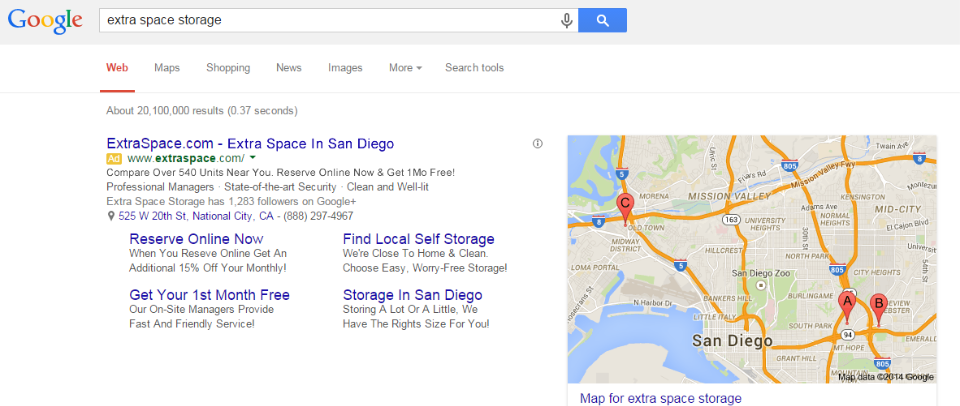Open Map for extra space storage link
This screenshot has height=406, width=960.
click(x=661, y=398)
